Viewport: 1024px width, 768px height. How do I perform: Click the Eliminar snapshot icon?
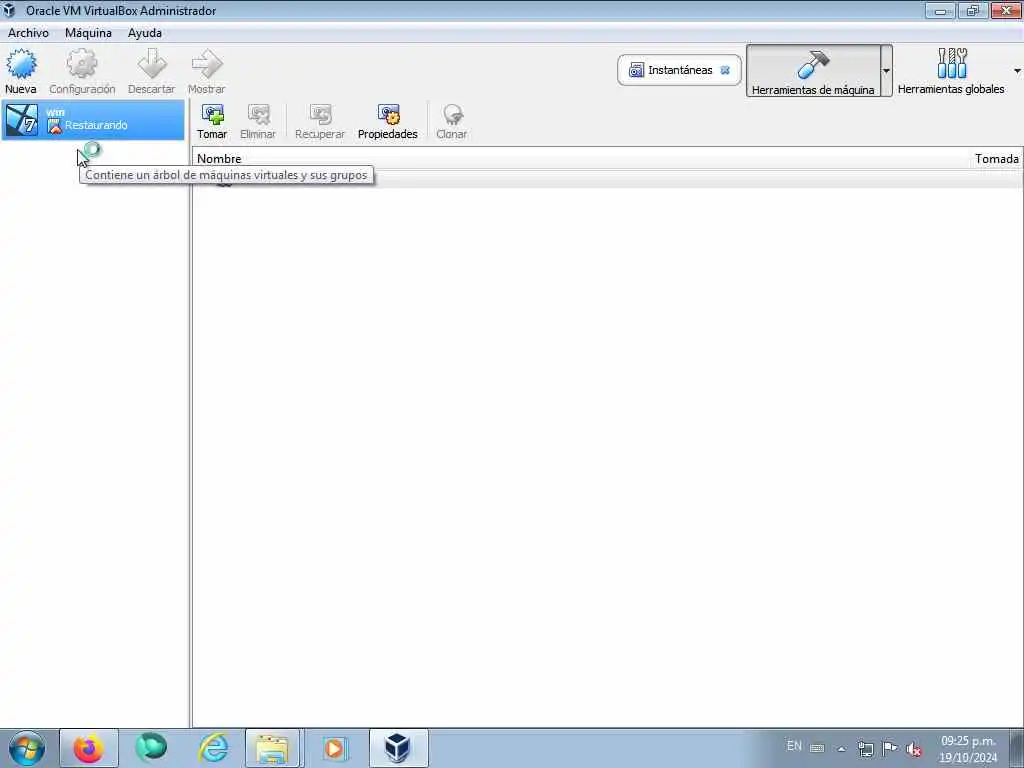[259, 115]
